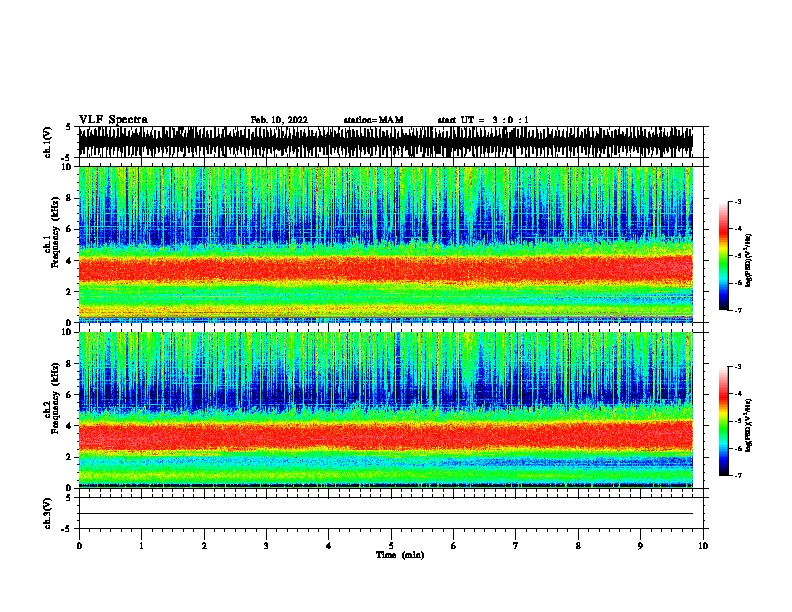Screen dimensions: 792x612
Task: Click the ch.1 spectrogram red band near 3 kHz
Action: pyautogui.click(x=386, y=269)
